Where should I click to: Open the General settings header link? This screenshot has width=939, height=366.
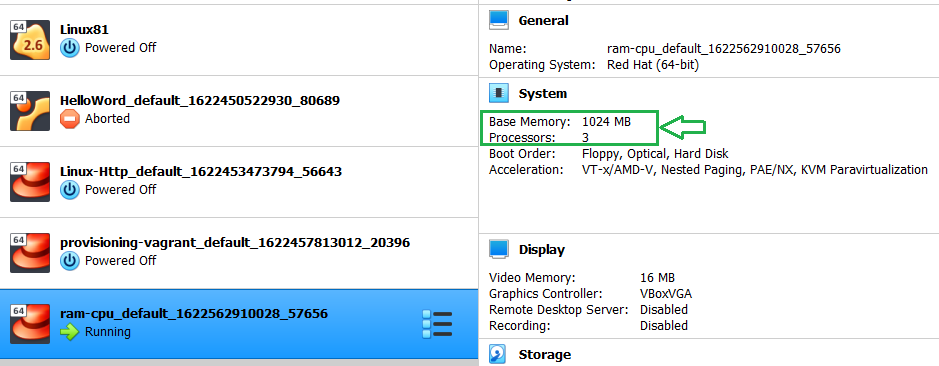(543, 20)
